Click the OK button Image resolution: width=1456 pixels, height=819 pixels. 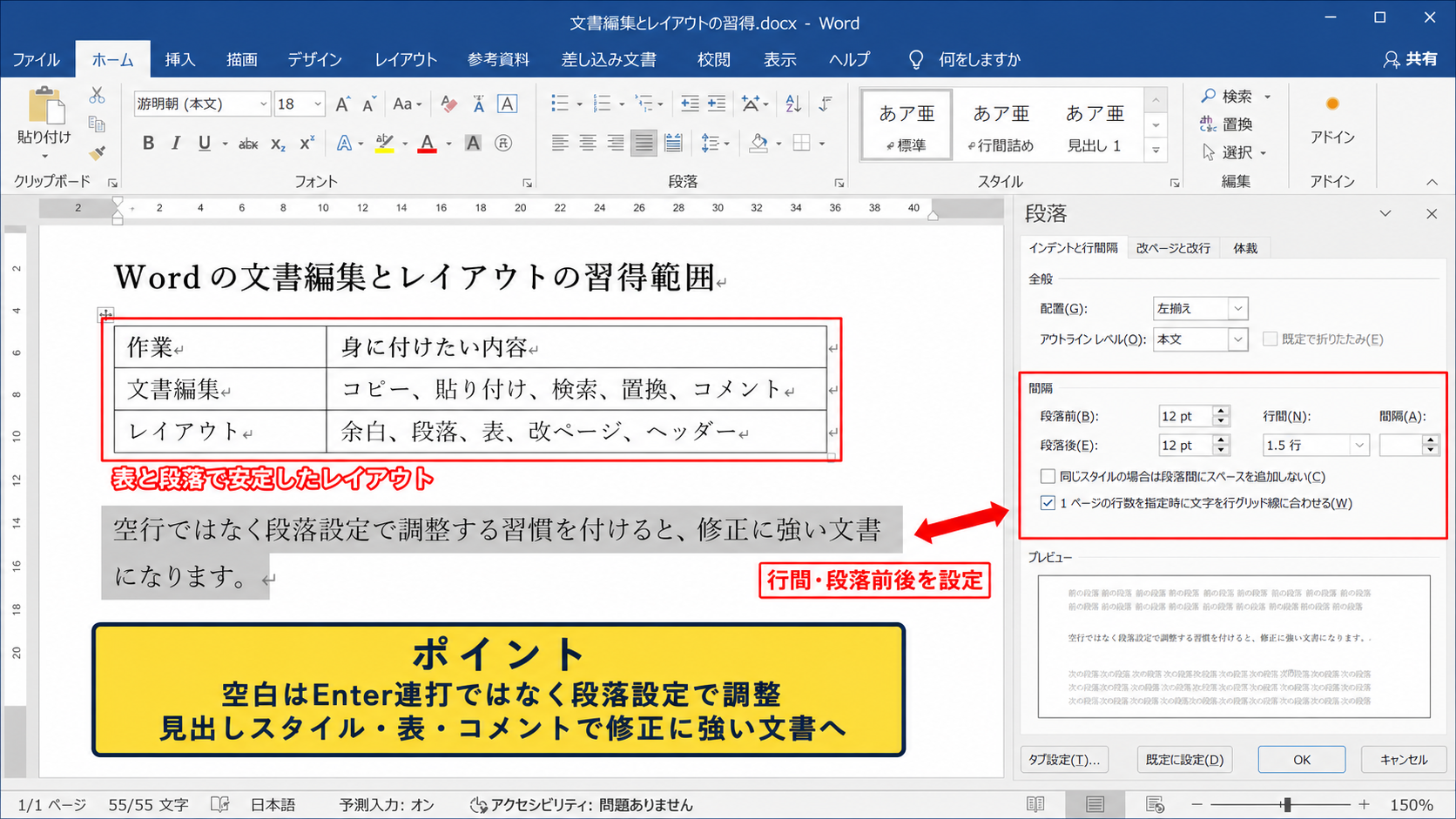coord(1301,760)
